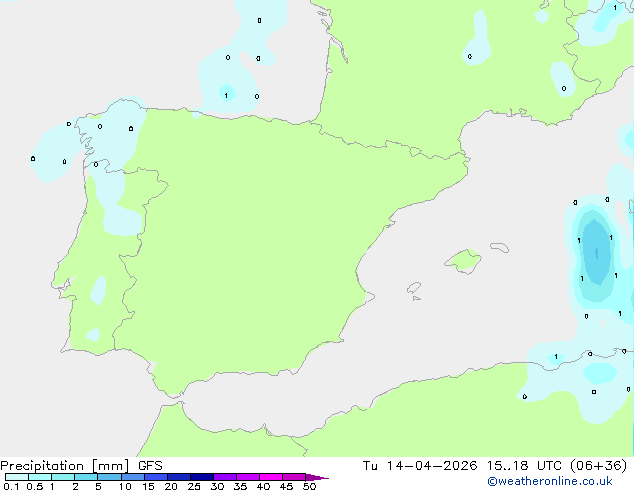Click the 25–30 mm dark navy legend box
This screenshot has height=490, width=634.
(x=202, y=477)
